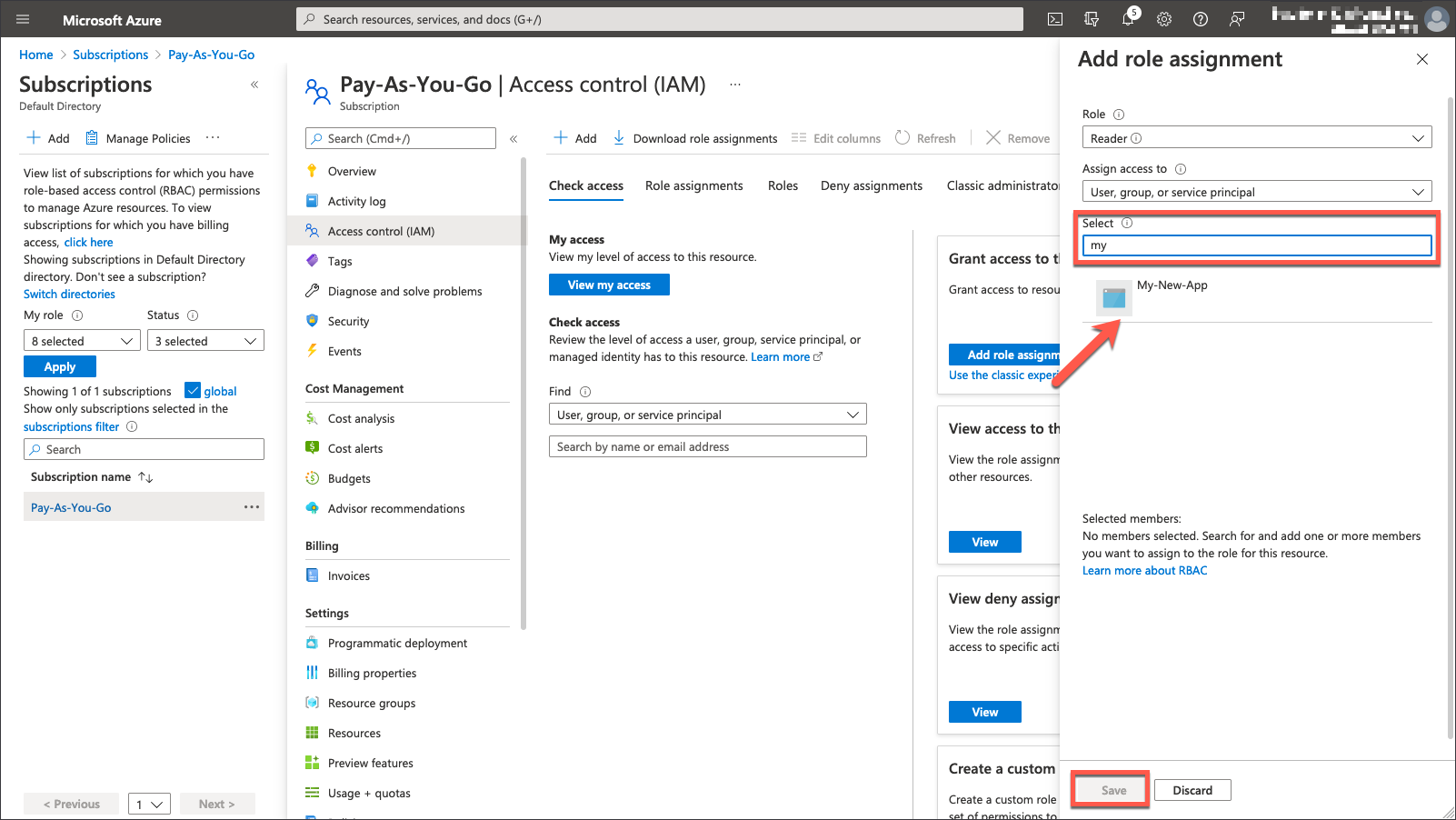Image resolution: width=1456 pixels, height=820 pixels.
Task: Collapse the resource menu sidebar
Action: click(514, 139)
